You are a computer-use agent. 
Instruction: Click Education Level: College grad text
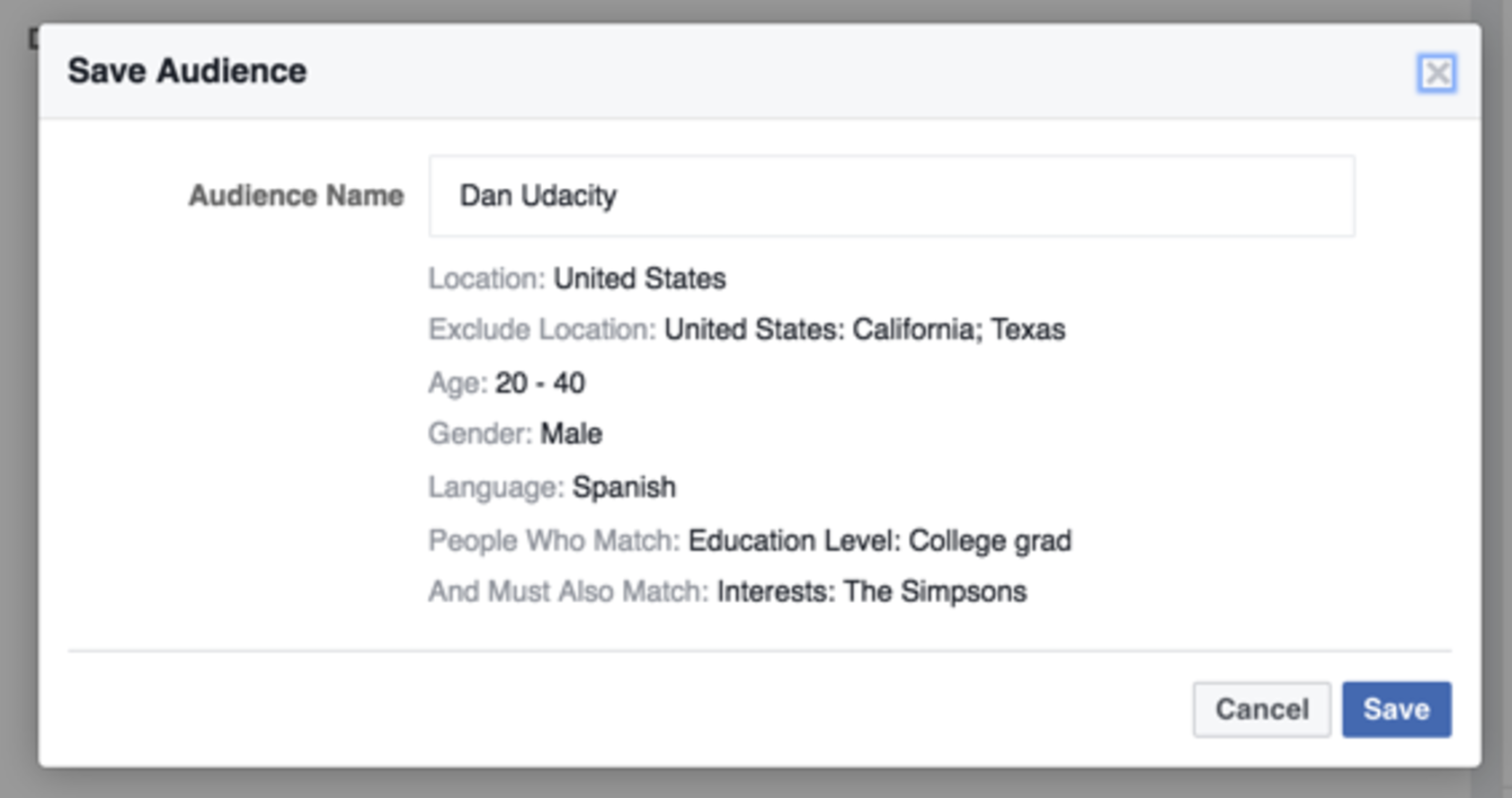coord(879,540)
